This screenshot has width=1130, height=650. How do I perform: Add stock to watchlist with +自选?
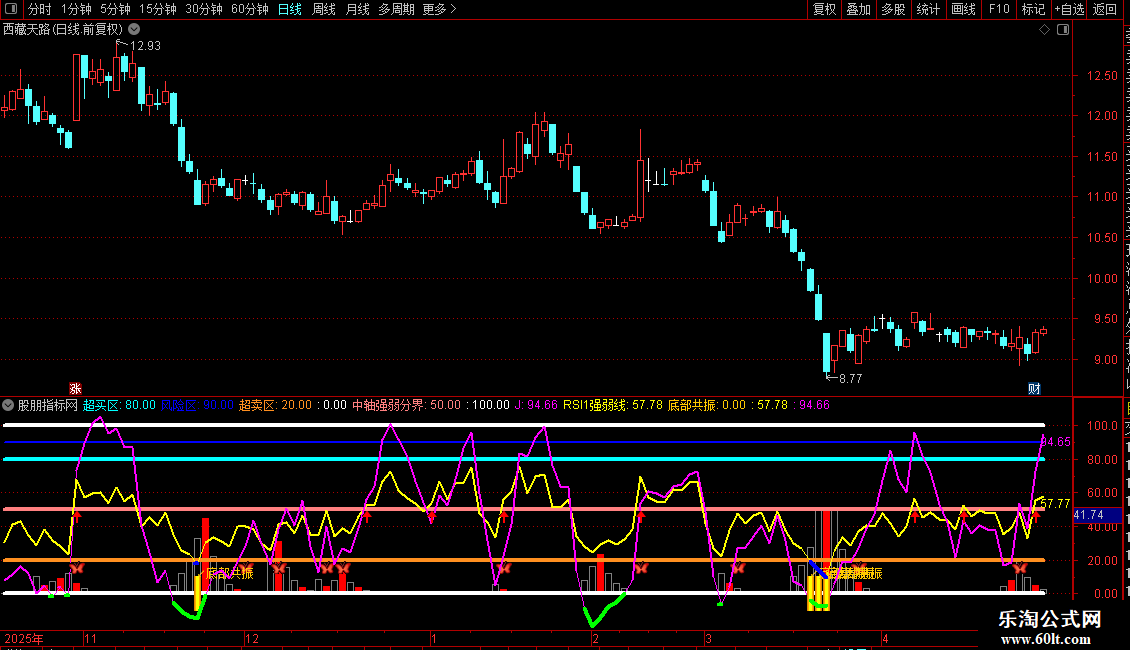(x=1069, y=9)
